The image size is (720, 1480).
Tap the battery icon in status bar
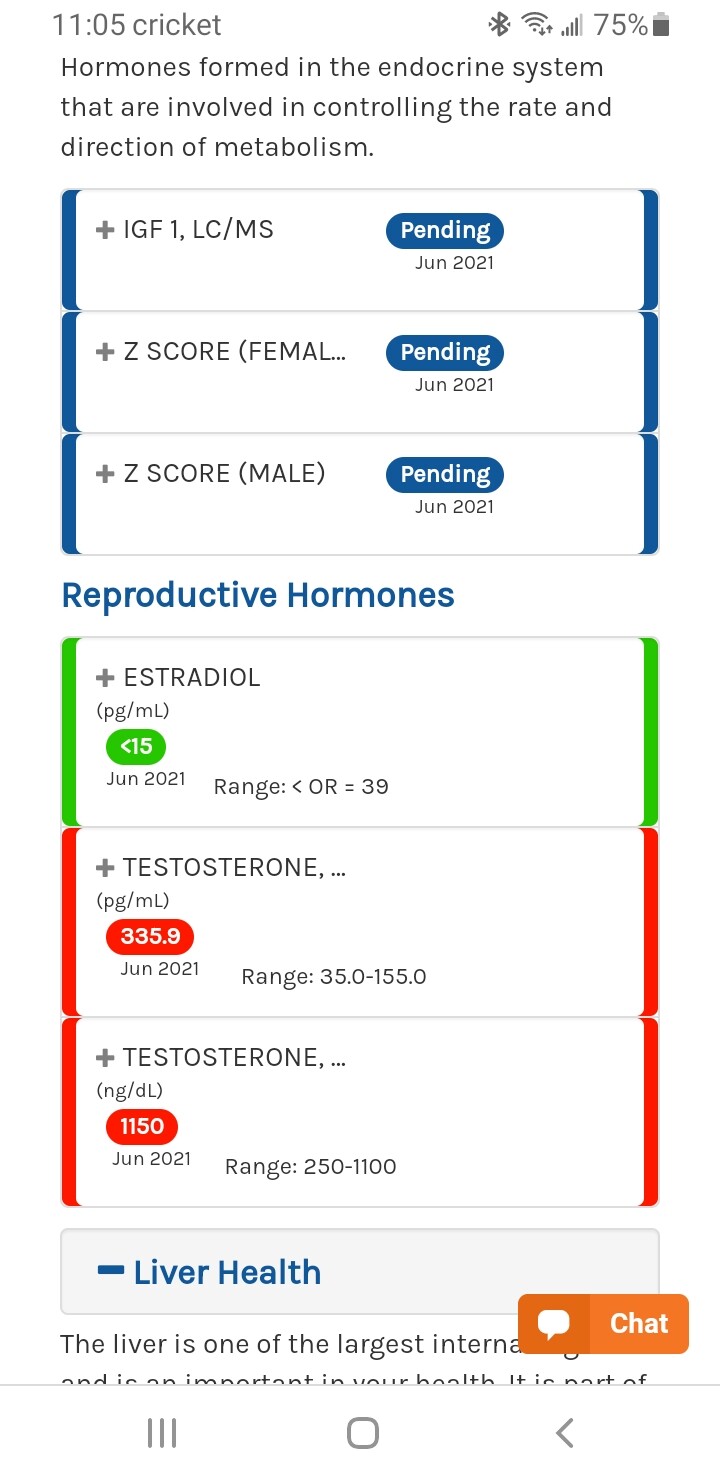coord(661,26)
